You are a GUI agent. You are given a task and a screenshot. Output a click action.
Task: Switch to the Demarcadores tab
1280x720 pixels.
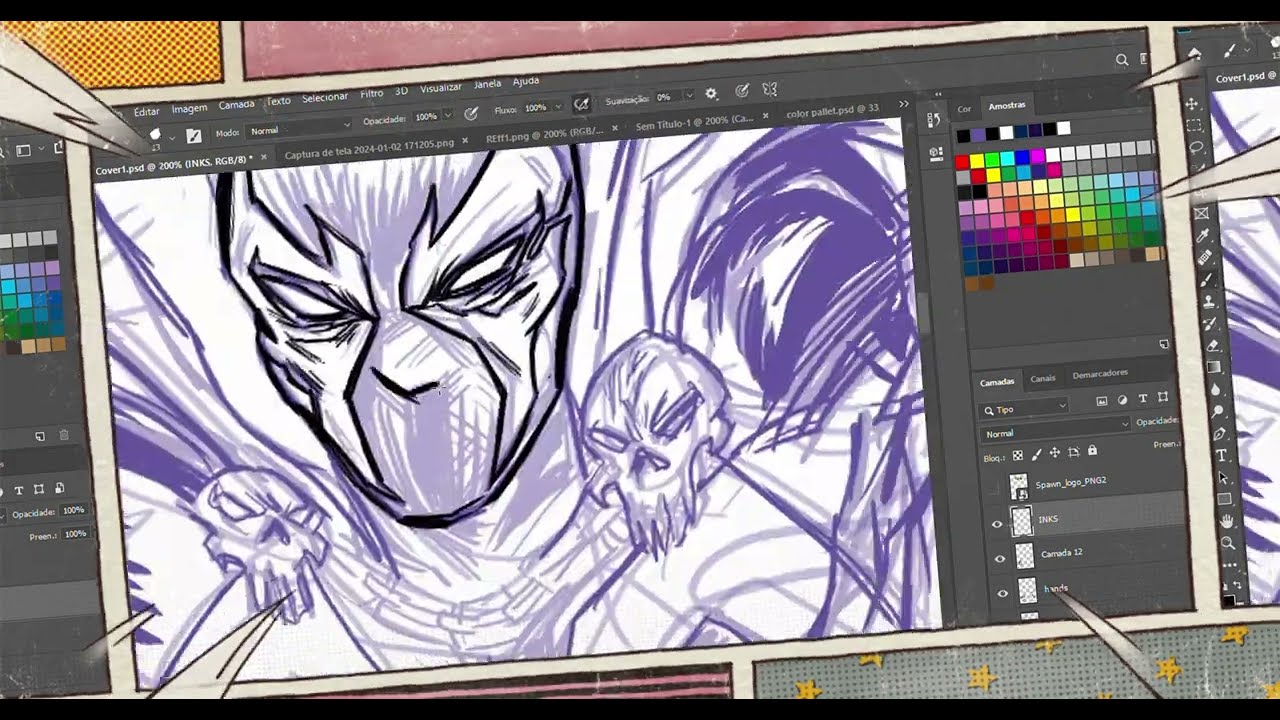[1100, 374]
